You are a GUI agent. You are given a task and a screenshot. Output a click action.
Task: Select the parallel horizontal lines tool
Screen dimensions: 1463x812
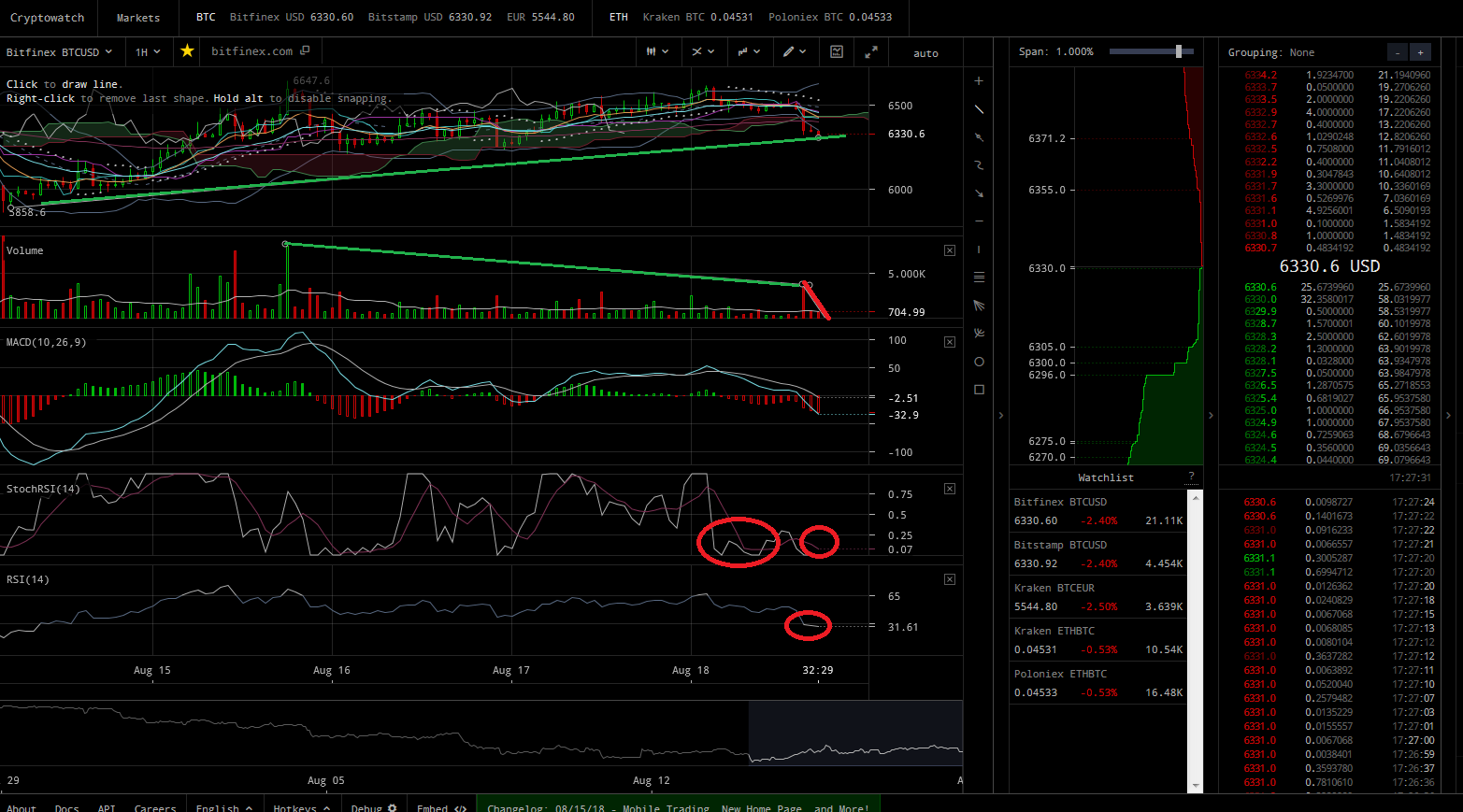pyautogui.click(x=979, y=278)
